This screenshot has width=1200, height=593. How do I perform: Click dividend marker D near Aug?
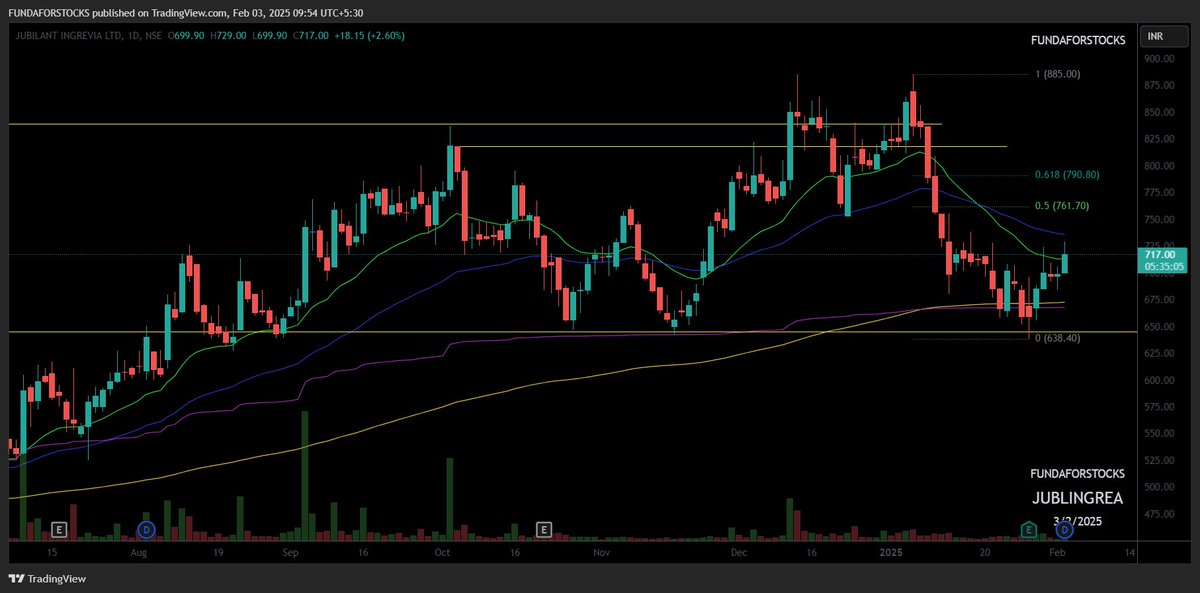pyautogui.click(x=147, y=528)
